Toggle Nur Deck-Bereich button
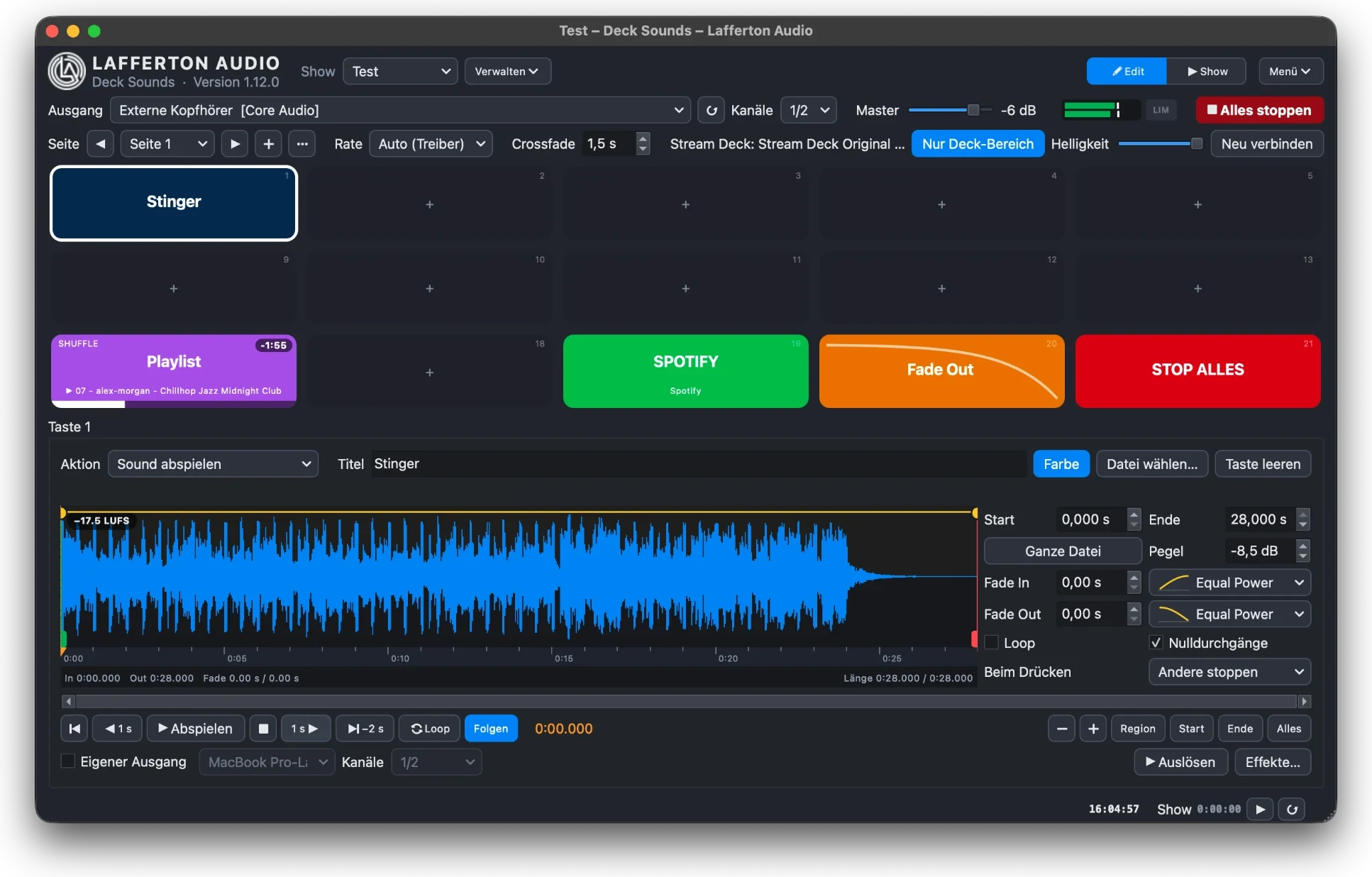The height and width of the screenshot is (877, 1372). pos(978,144)
